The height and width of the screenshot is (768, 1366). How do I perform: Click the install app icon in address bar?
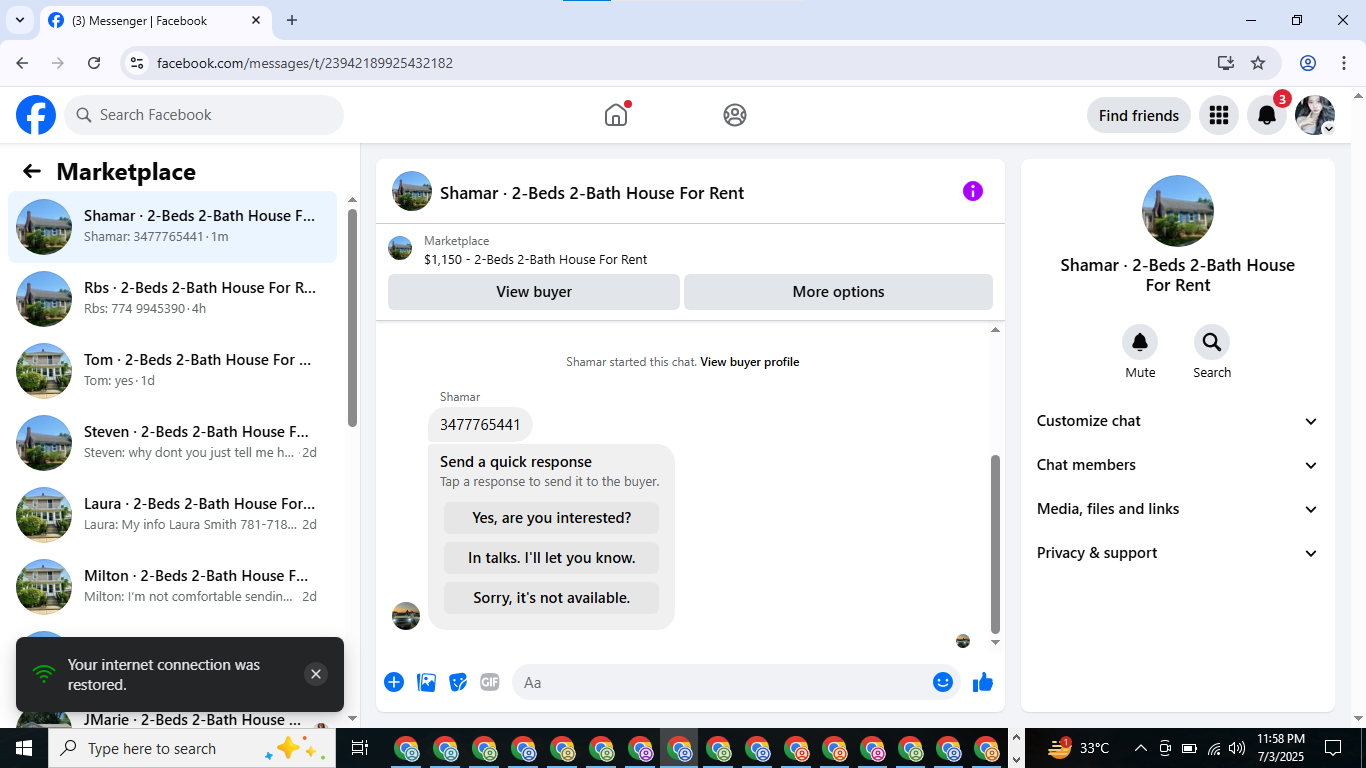(x=1226, y=63)
